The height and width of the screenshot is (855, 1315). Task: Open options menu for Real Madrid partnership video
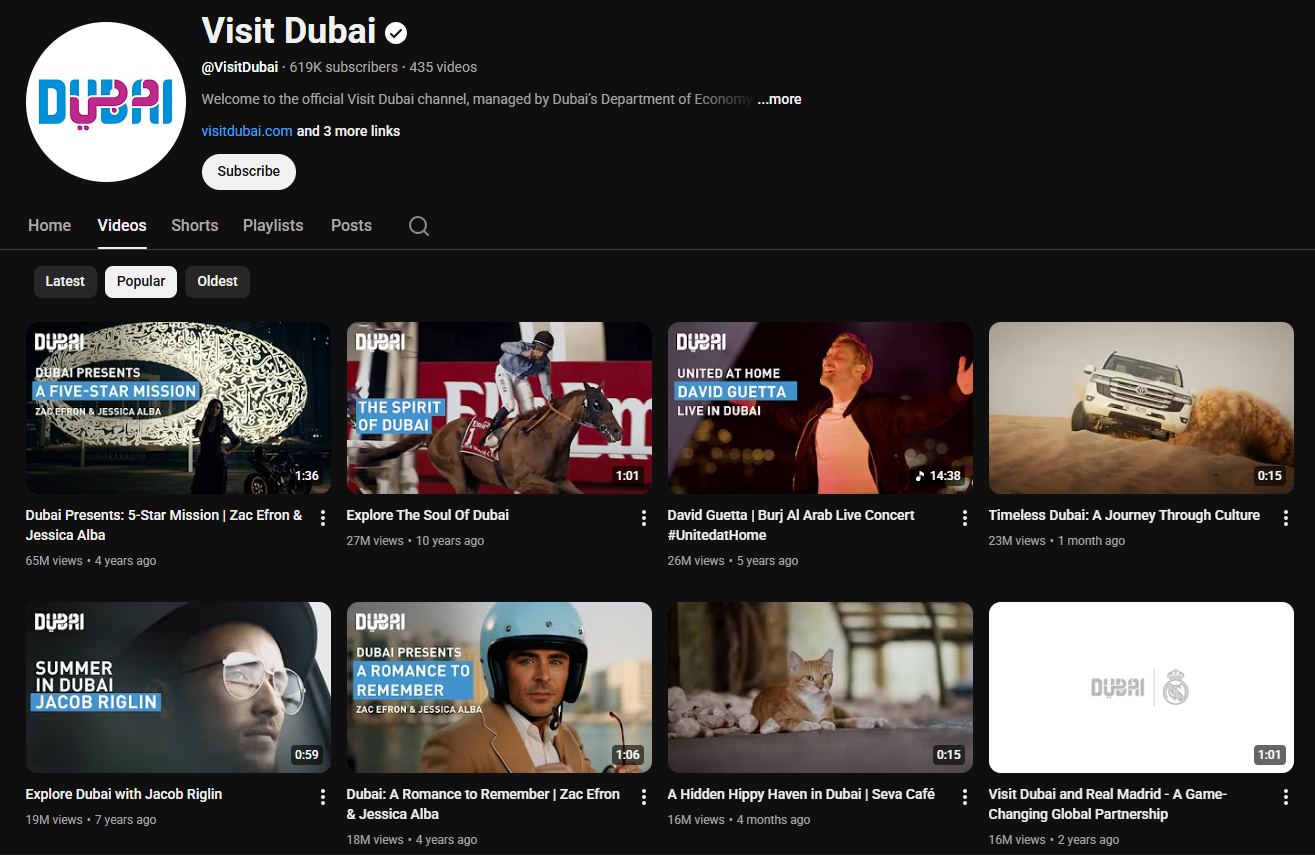coord(1286,797)
